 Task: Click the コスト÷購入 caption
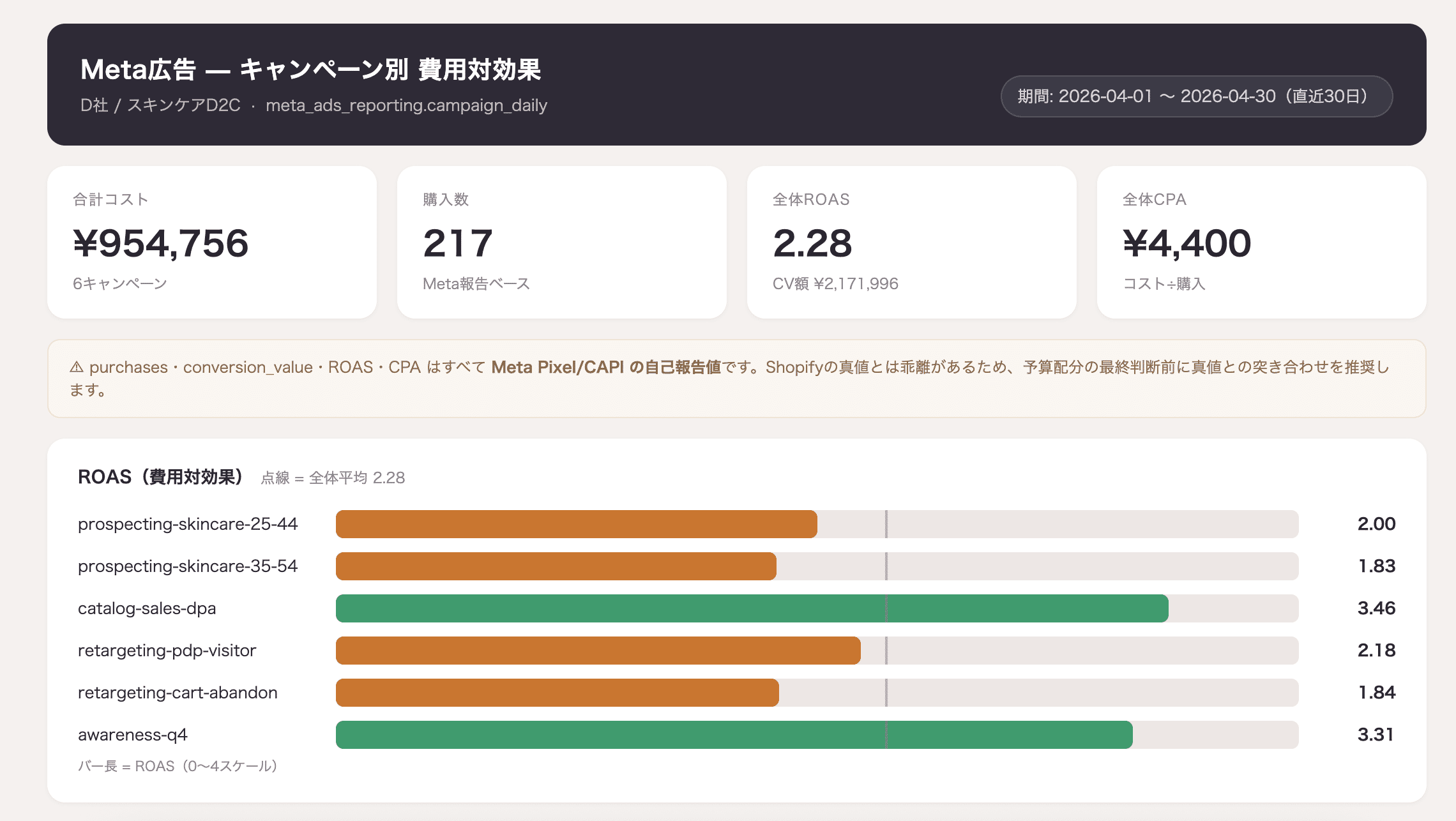(x=1164, y=283)
